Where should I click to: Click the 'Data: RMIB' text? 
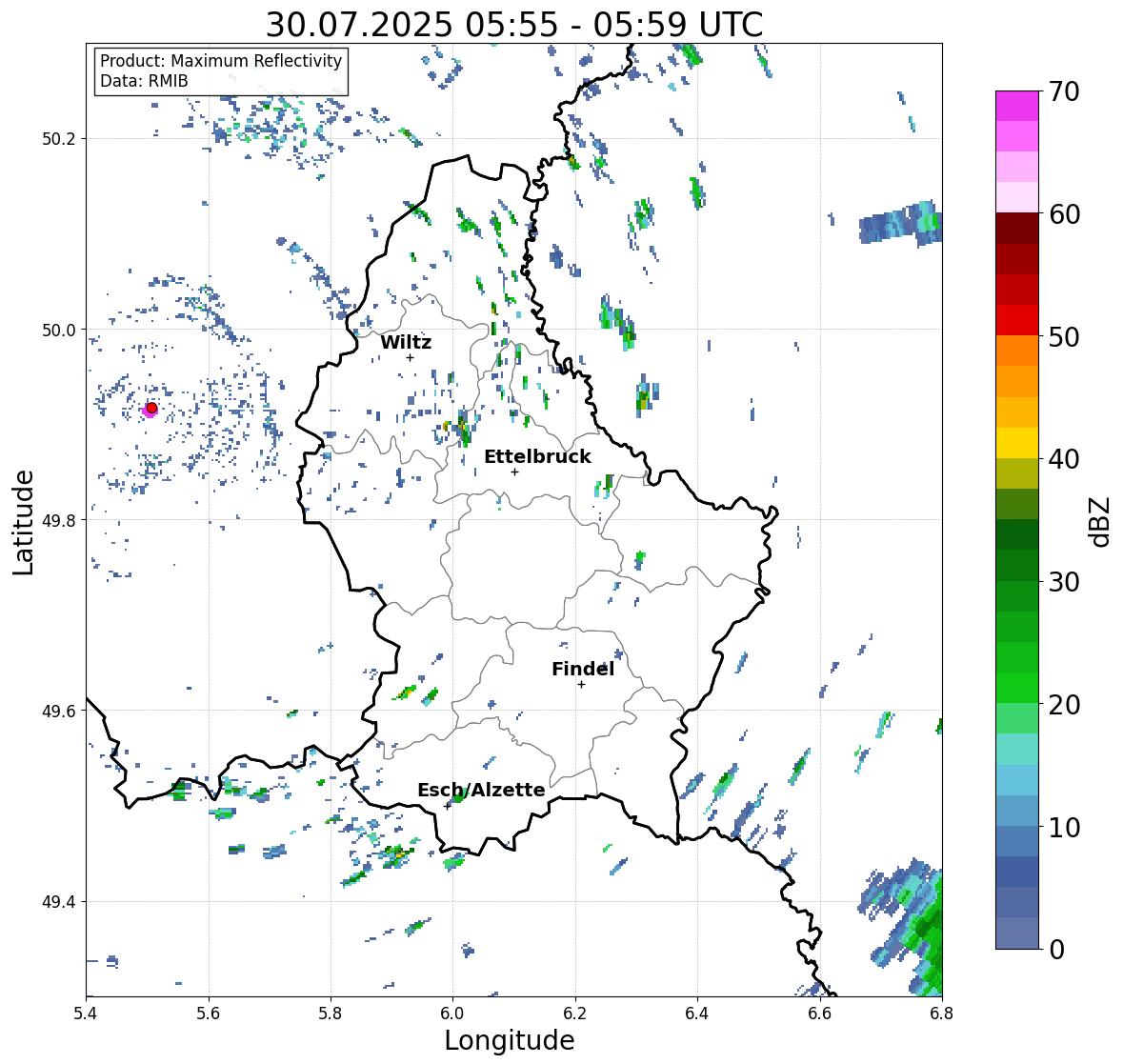[144, 81]
